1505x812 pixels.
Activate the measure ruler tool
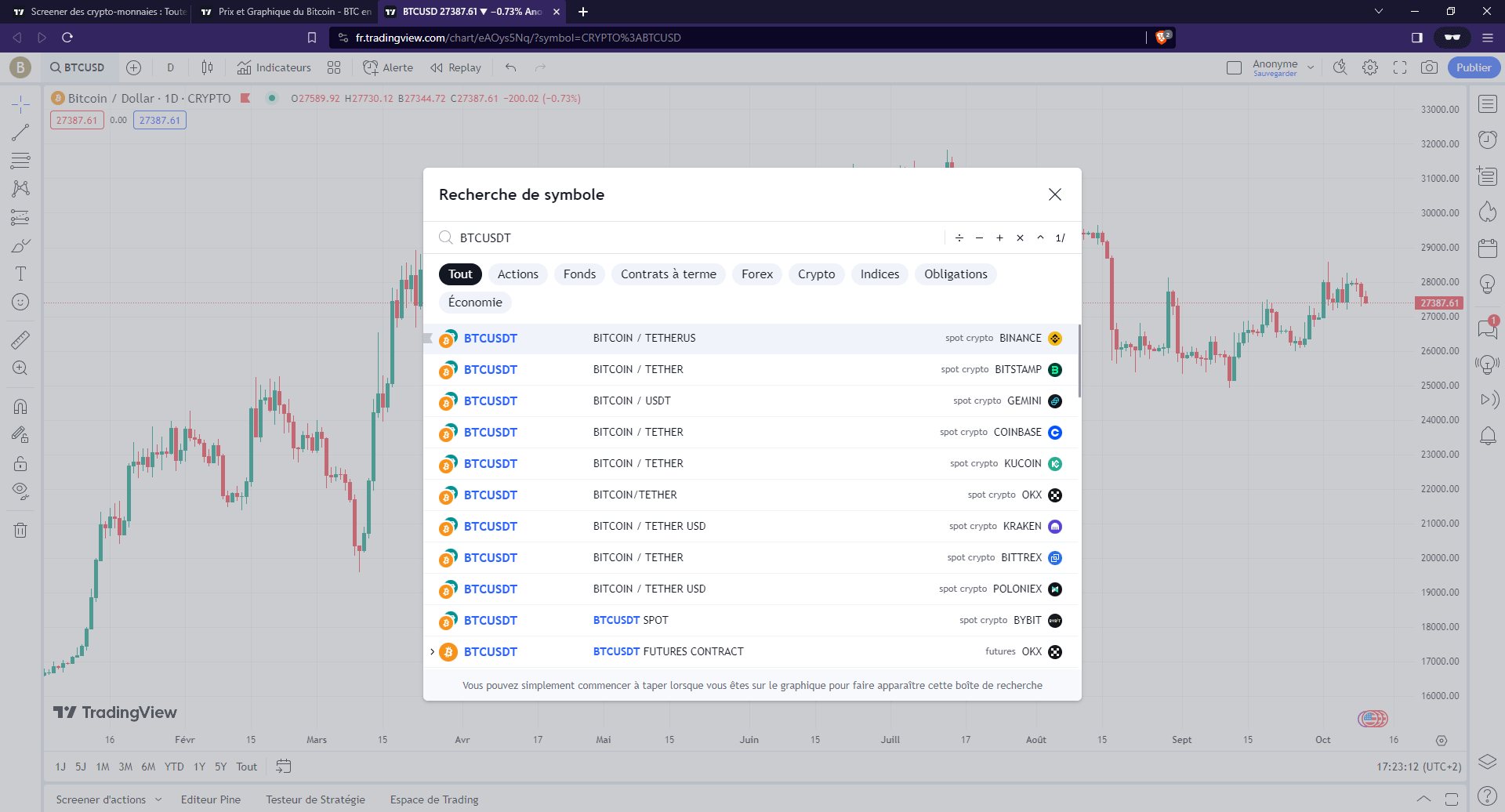point(21,339)
